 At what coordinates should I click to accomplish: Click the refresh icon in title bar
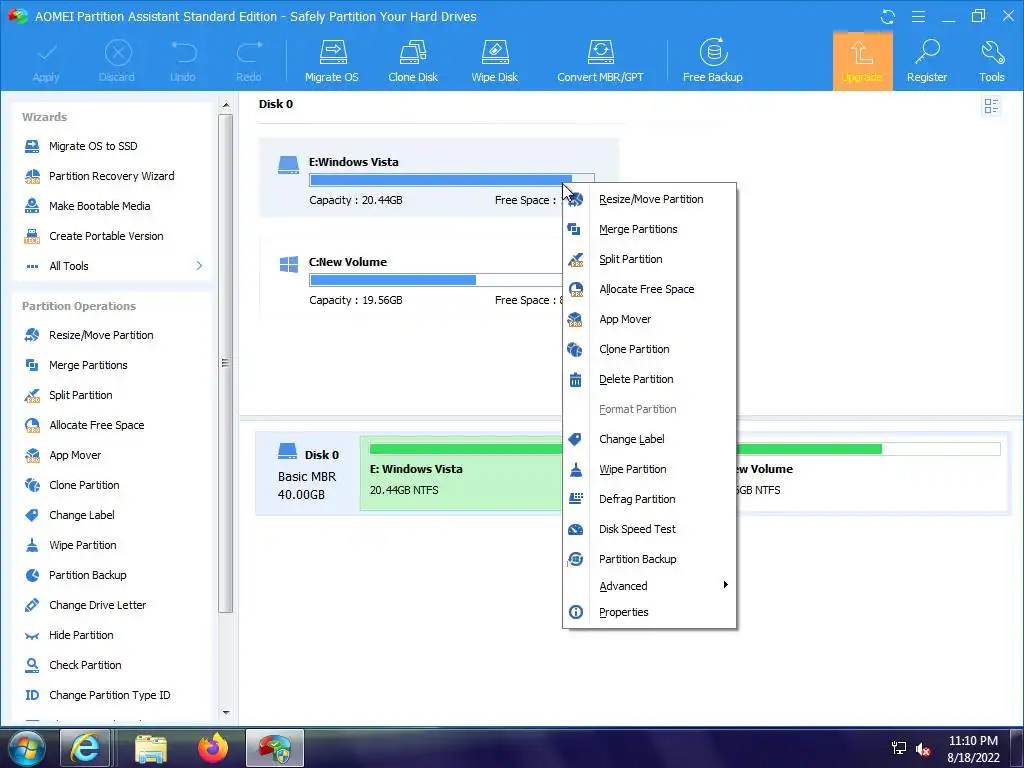click(888, 16)
